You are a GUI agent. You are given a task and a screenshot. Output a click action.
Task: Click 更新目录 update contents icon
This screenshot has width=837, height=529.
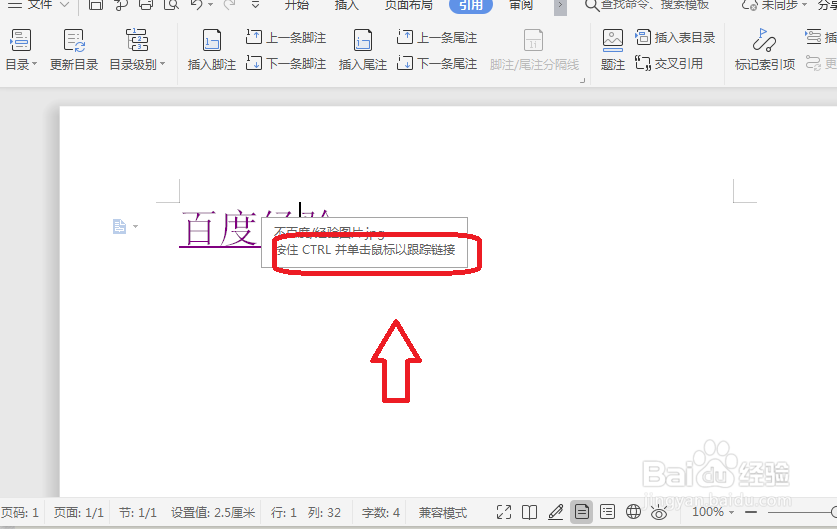tap(74, 50)
